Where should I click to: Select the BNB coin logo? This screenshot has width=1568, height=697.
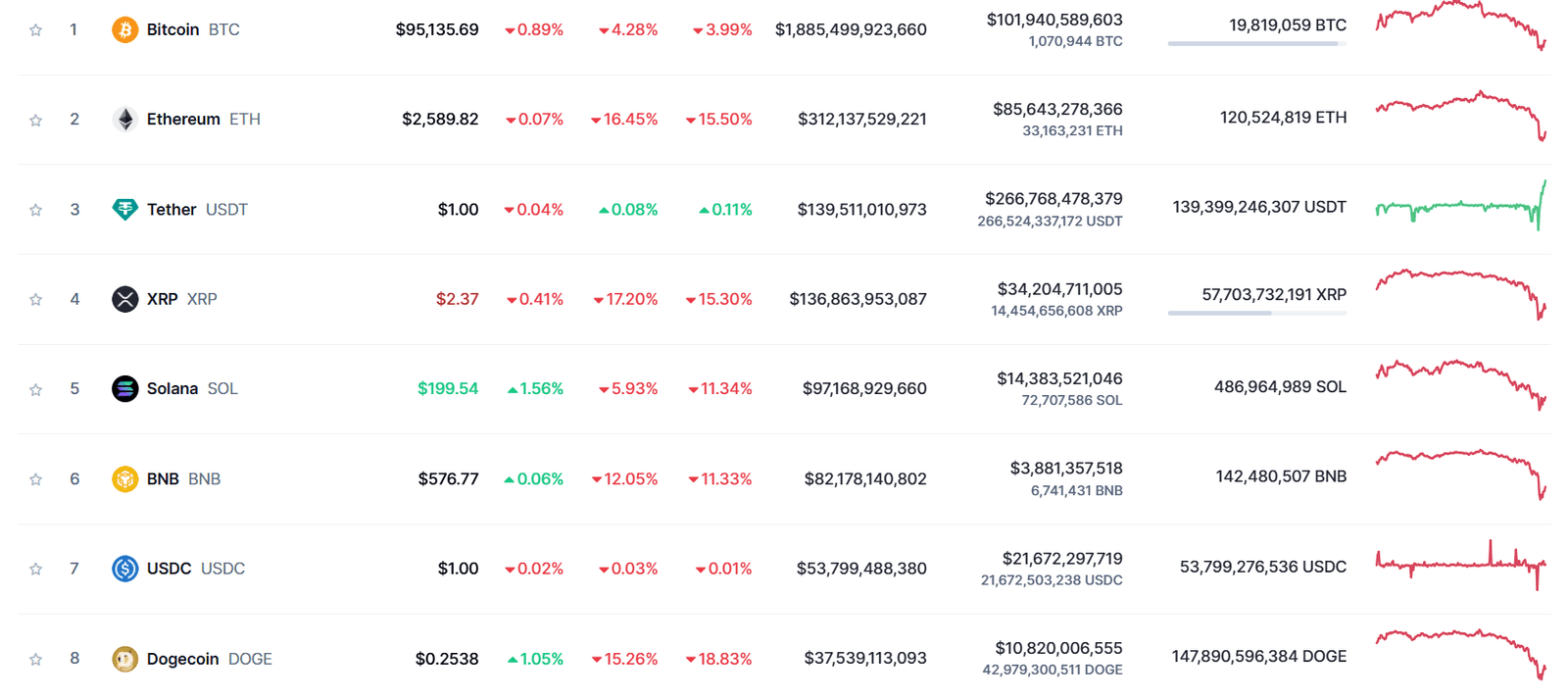pos(125,478)
